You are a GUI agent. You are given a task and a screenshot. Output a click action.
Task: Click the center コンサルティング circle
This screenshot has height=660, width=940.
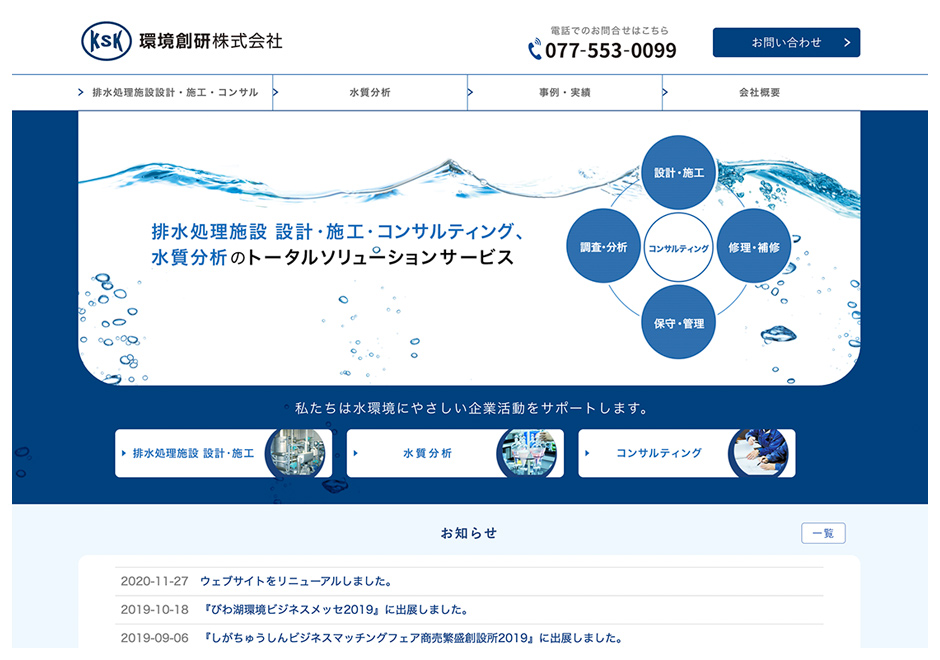pyautogui.click(x=679, y=248)
